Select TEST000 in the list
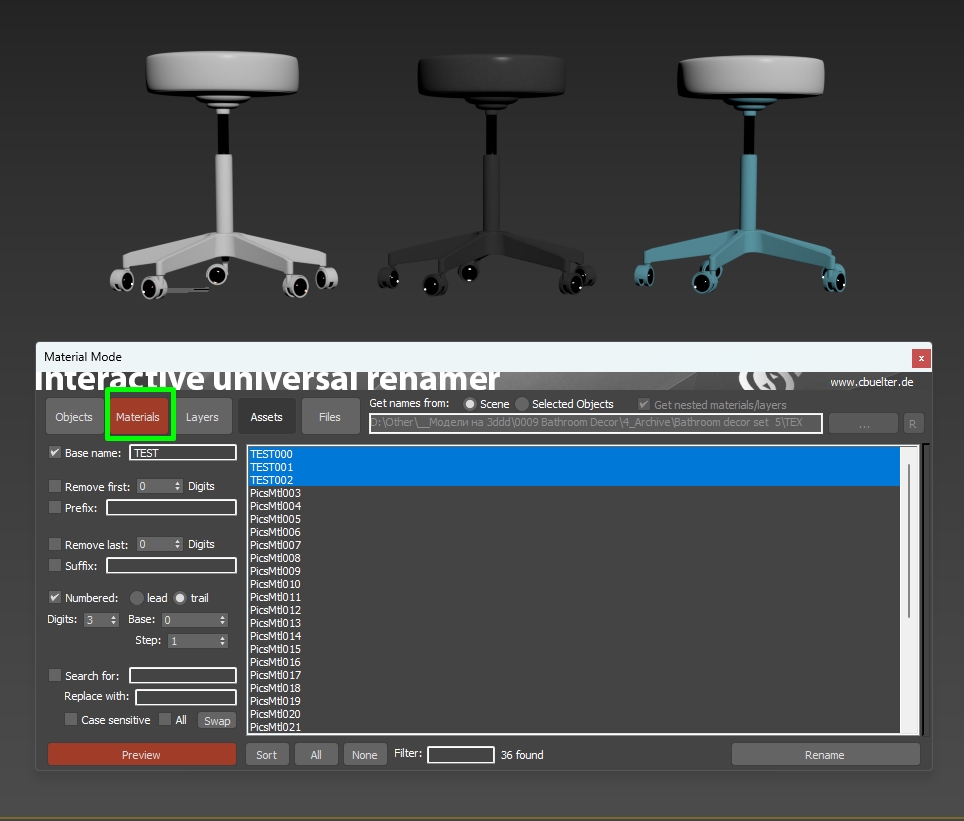Viewport: 964px width, 821px height. (x=574, y=454)
